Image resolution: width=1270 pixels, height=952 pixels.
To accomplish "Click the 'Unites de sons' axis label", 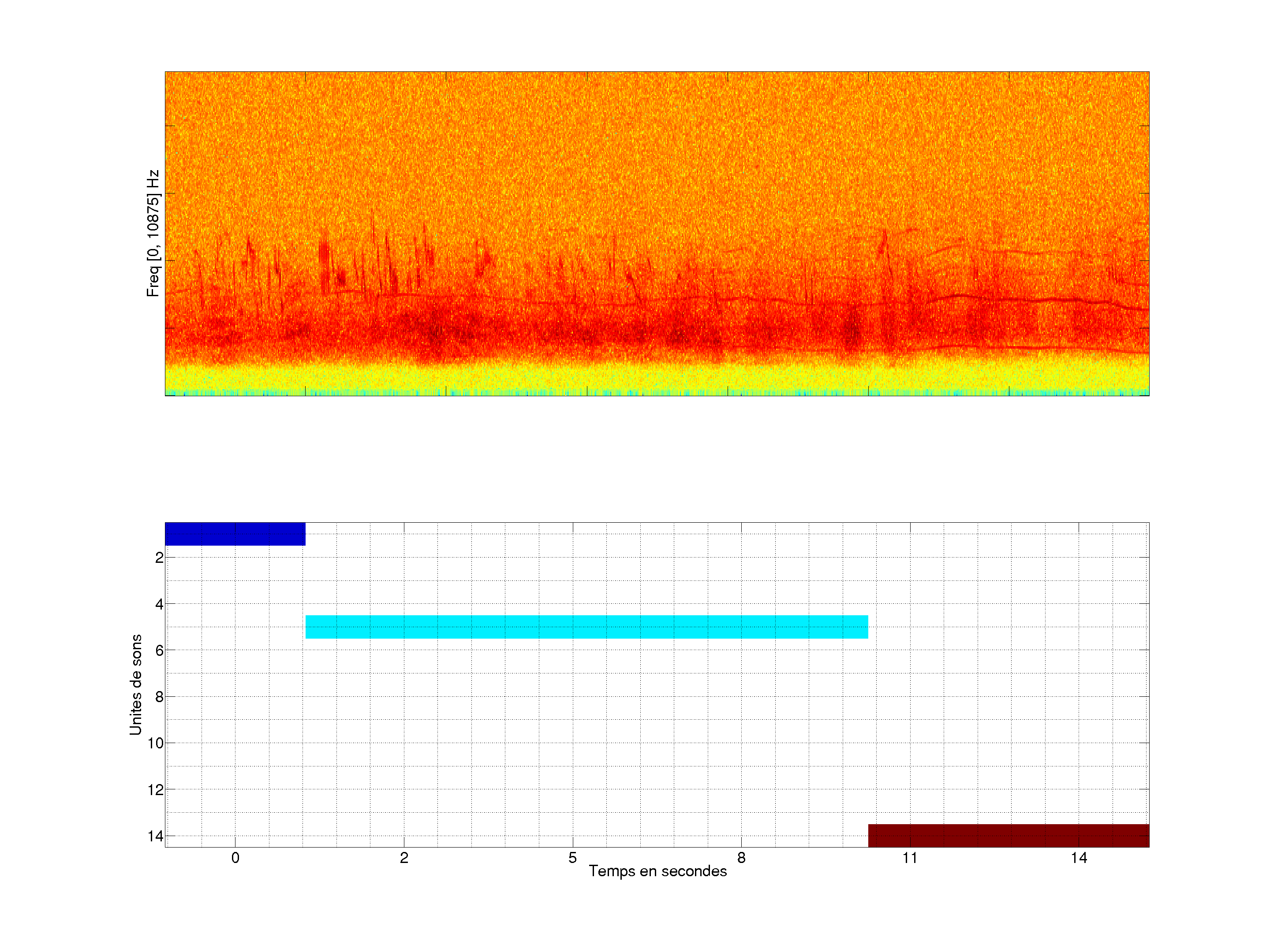I will [135, 684].
